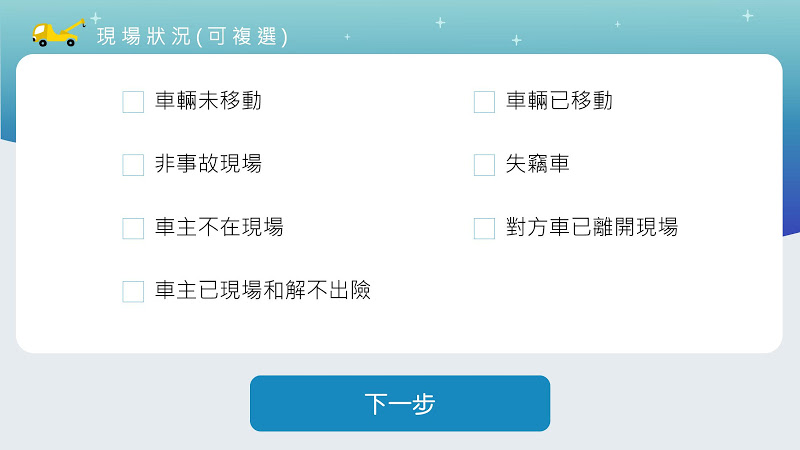
Task: Select the 失竊車 checkbox
Action: coord(484,165)
